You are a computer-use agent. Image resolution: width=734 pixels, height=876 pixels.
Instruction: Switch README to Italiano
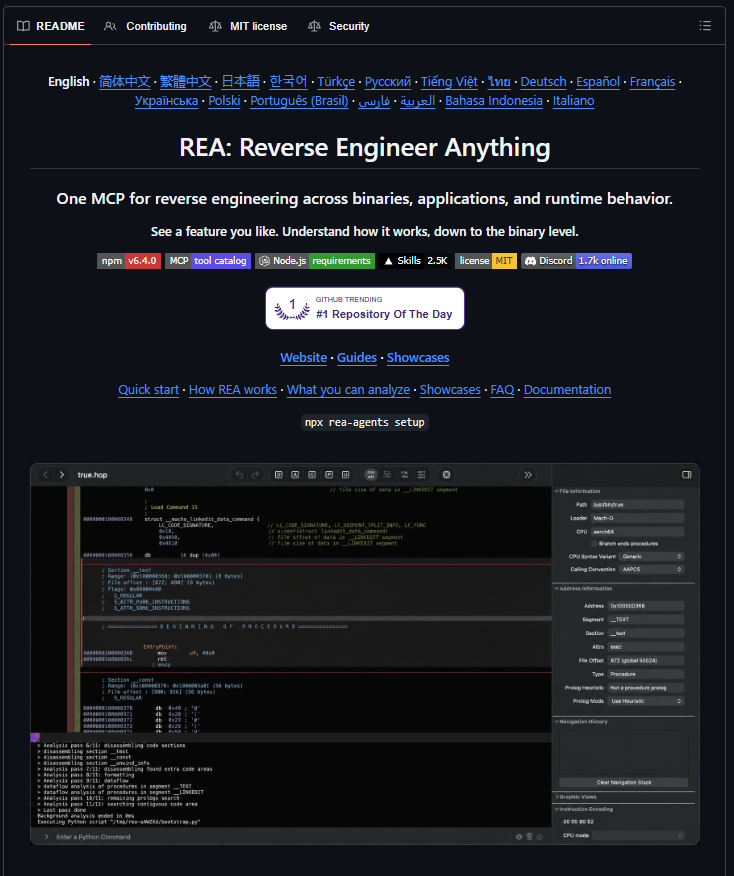[x=574, y=101]
